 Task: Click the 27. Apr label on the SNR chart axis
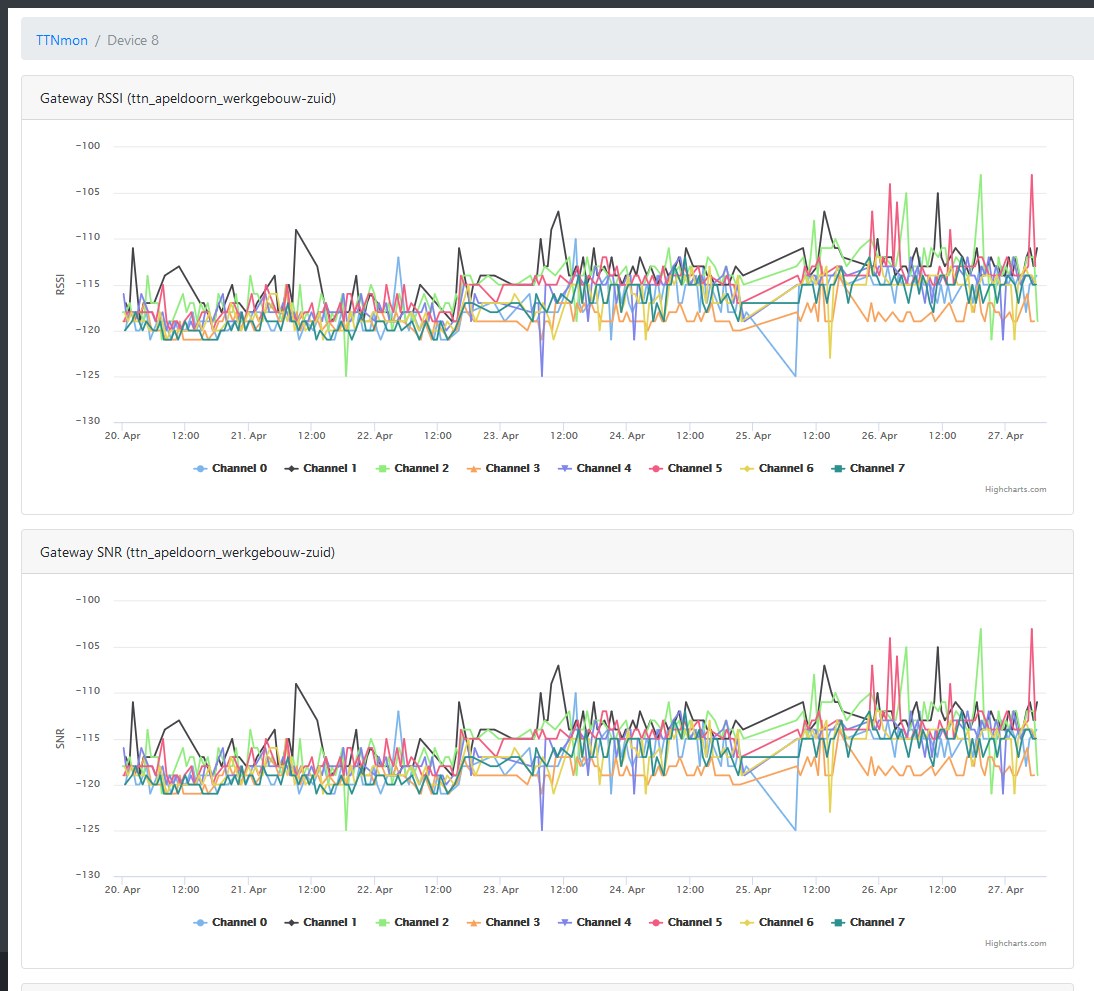[x=1005, y=890]
